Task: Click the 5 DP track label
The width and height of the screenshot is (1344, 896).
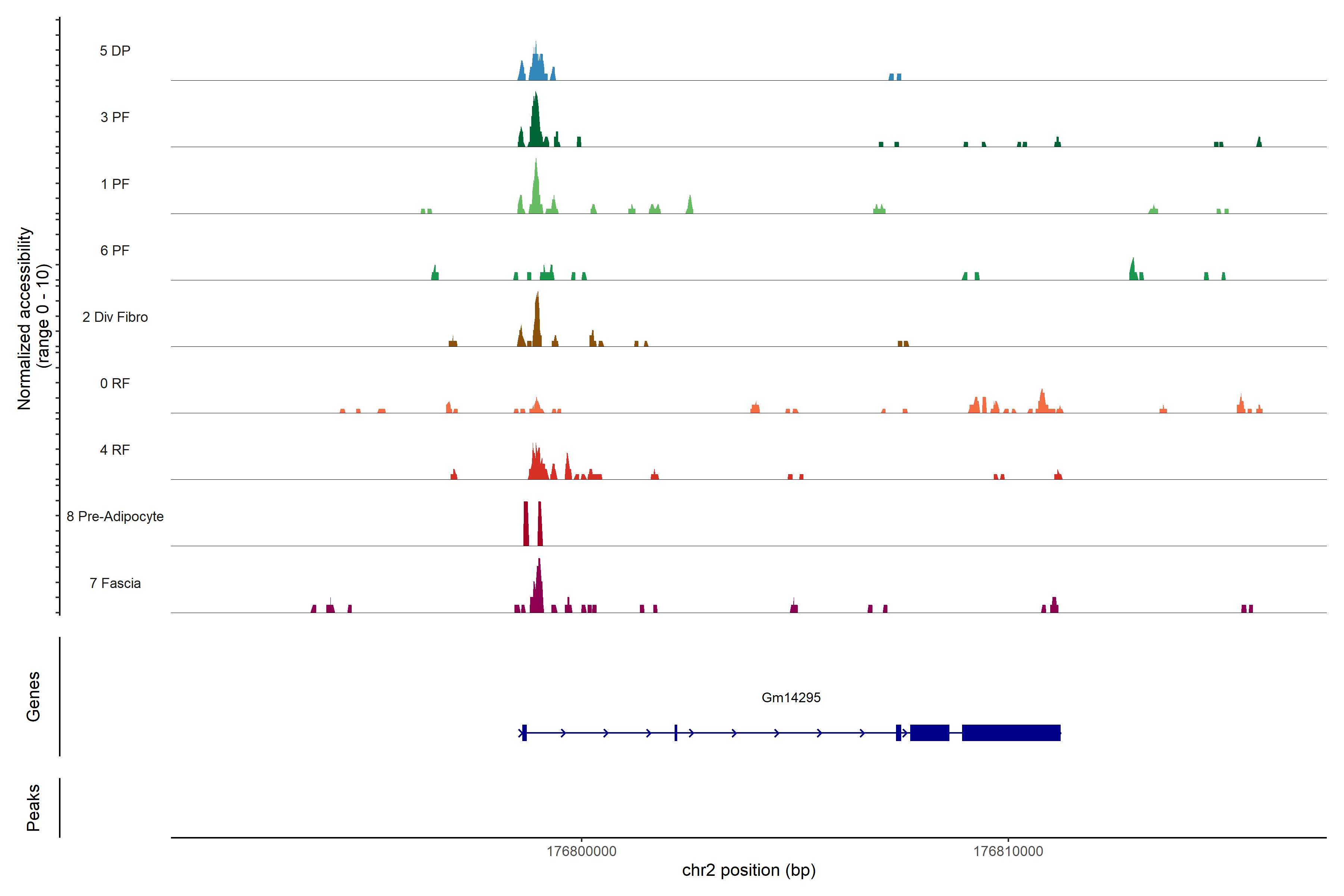Action: click(x=115, y=51)
